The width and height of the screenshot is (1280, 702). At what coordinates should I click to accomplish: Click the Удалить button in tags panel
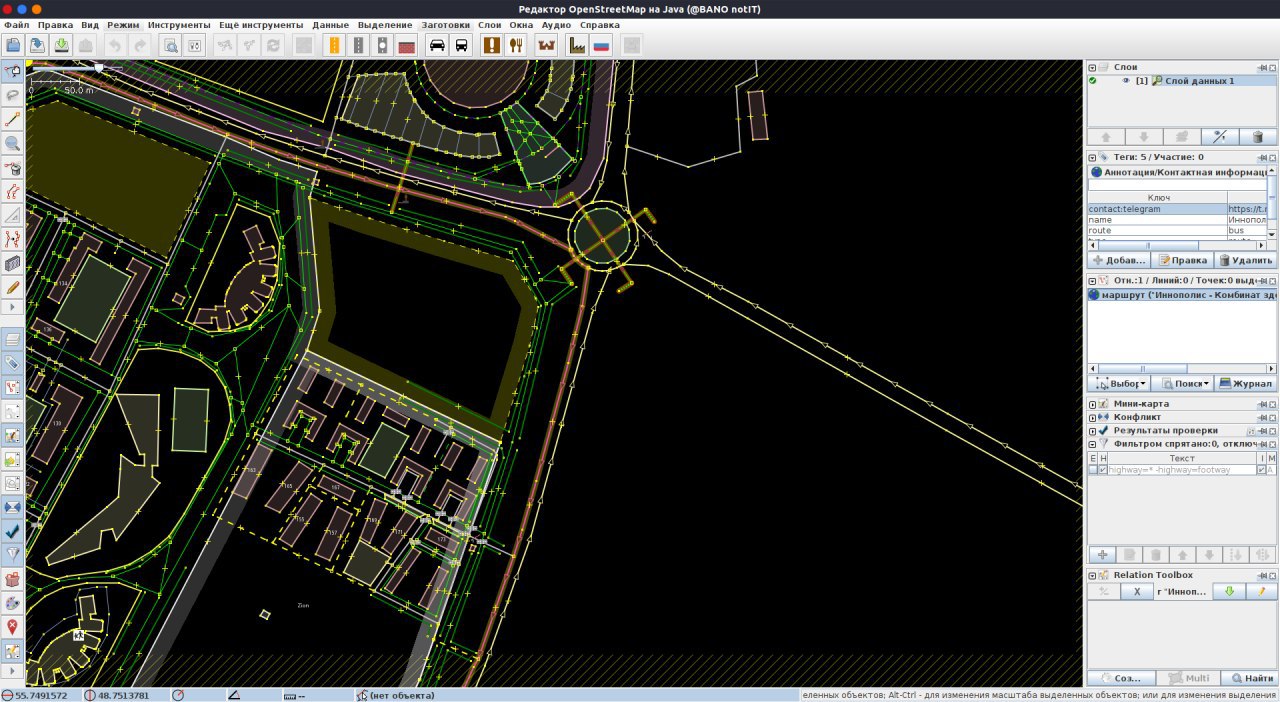tap(1245, 260)
